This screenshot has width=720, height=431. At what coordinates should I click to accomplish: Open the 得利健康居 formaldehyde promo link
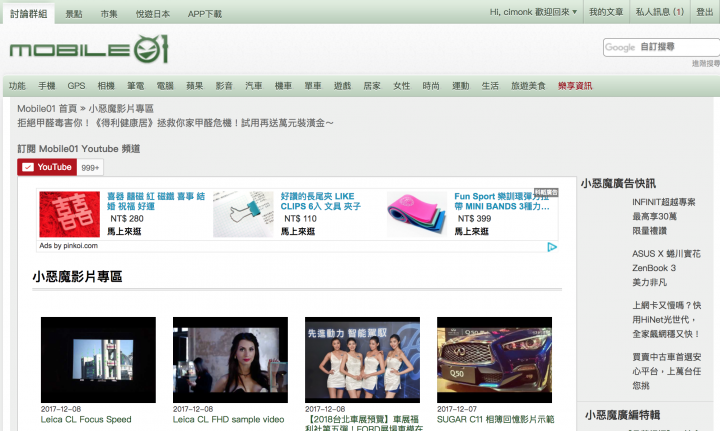coord(175,123)
